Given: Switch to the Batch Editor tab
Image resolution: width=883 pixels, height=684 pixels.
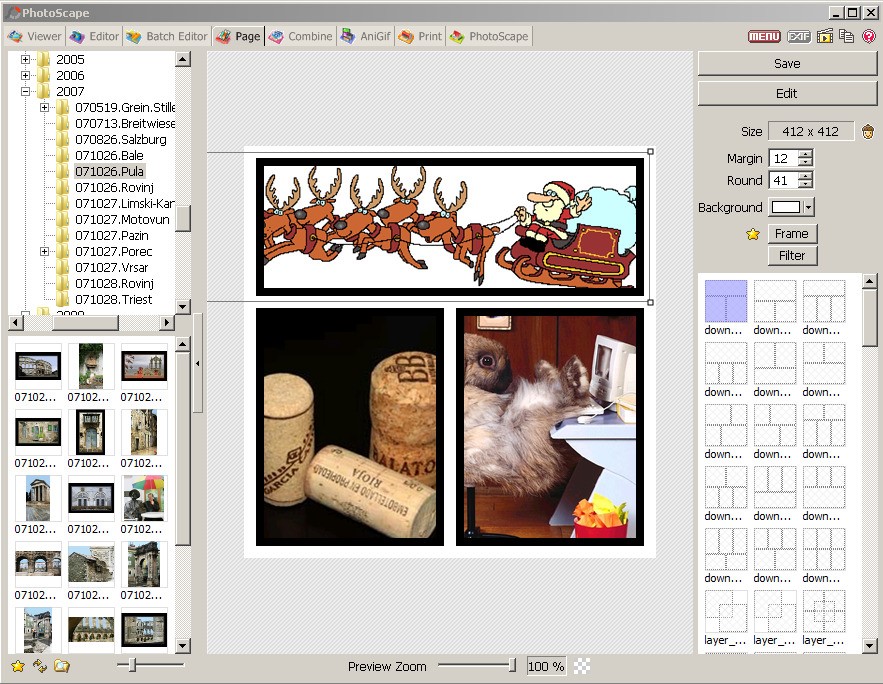Looking at the screenshot, I should [167, 37].
